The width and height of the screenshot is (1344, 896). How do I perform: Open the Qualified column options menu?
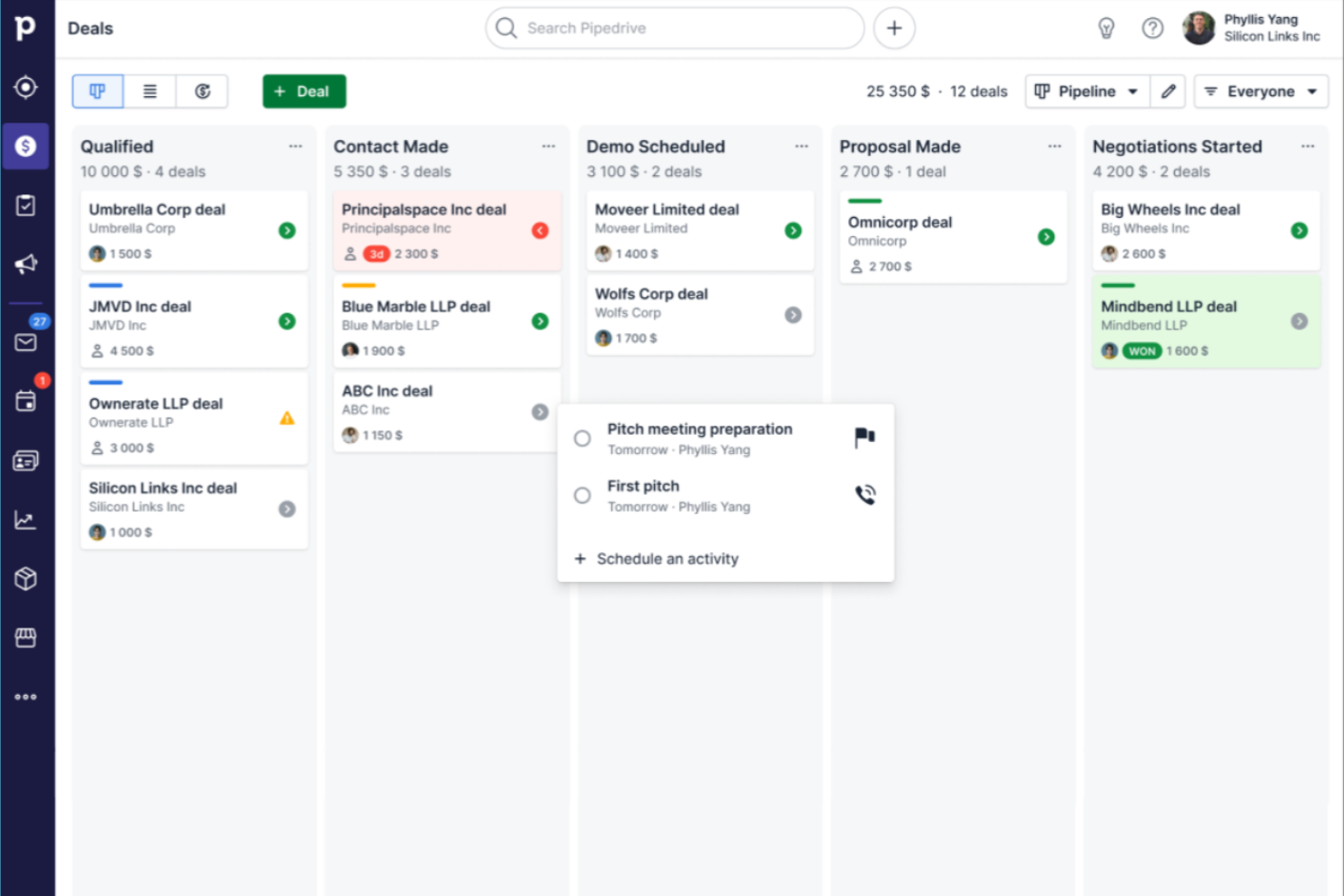coord(294,145)
